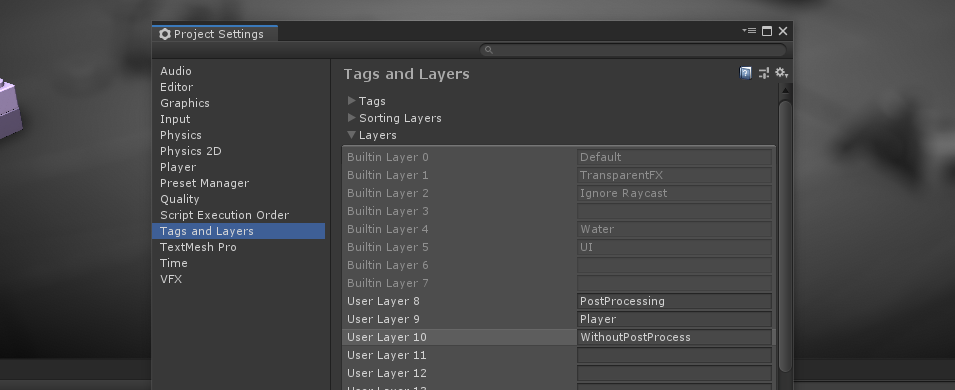The image size is (955, 390).
Task: Edit User Layer 10 WithoutPostProcess field
Action: pos(674,337)
